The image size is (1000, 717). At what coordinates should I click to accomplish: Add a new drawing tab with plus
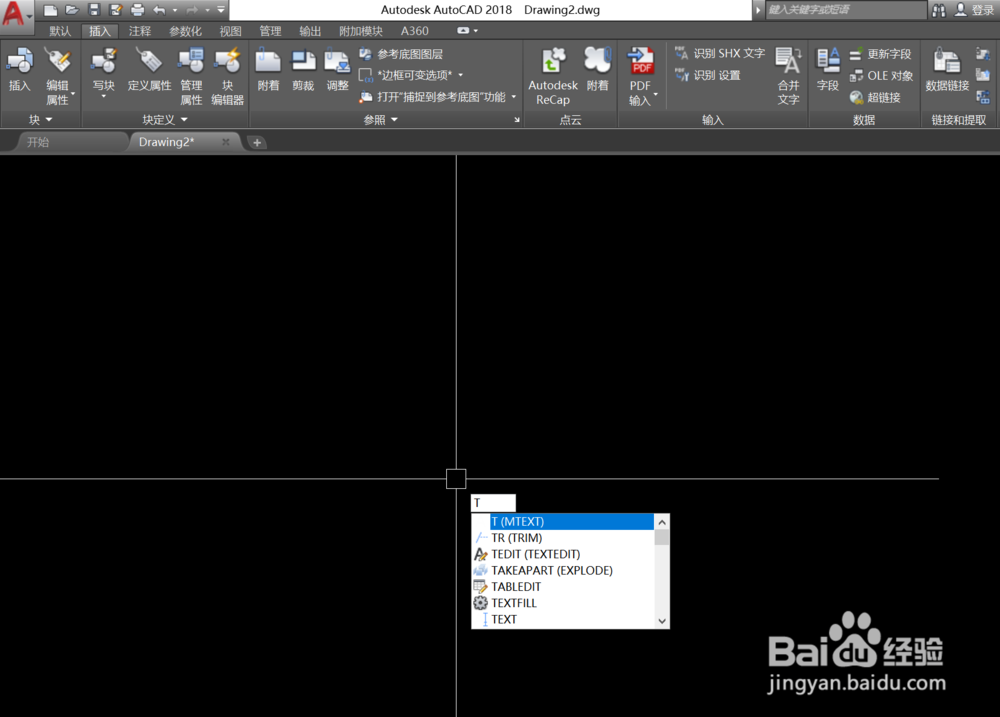257,142
